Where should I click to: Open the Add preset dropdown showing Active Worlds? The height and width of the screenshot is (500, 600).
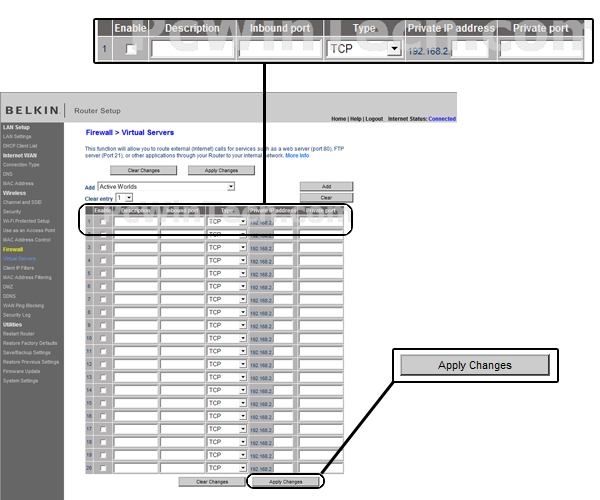[166, 187]
